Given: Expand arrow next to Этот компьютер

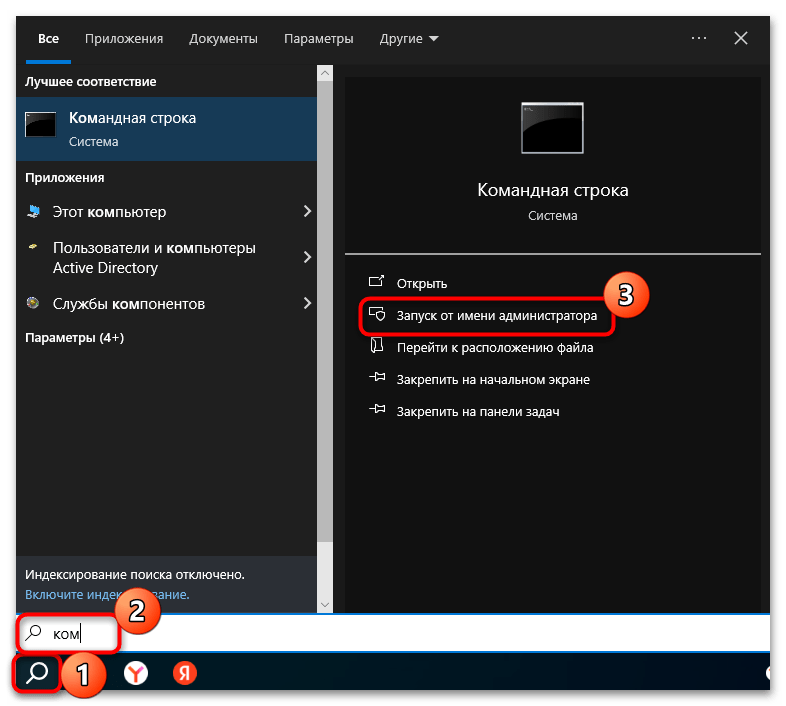Looking at the screenshot, I should 307,212.
